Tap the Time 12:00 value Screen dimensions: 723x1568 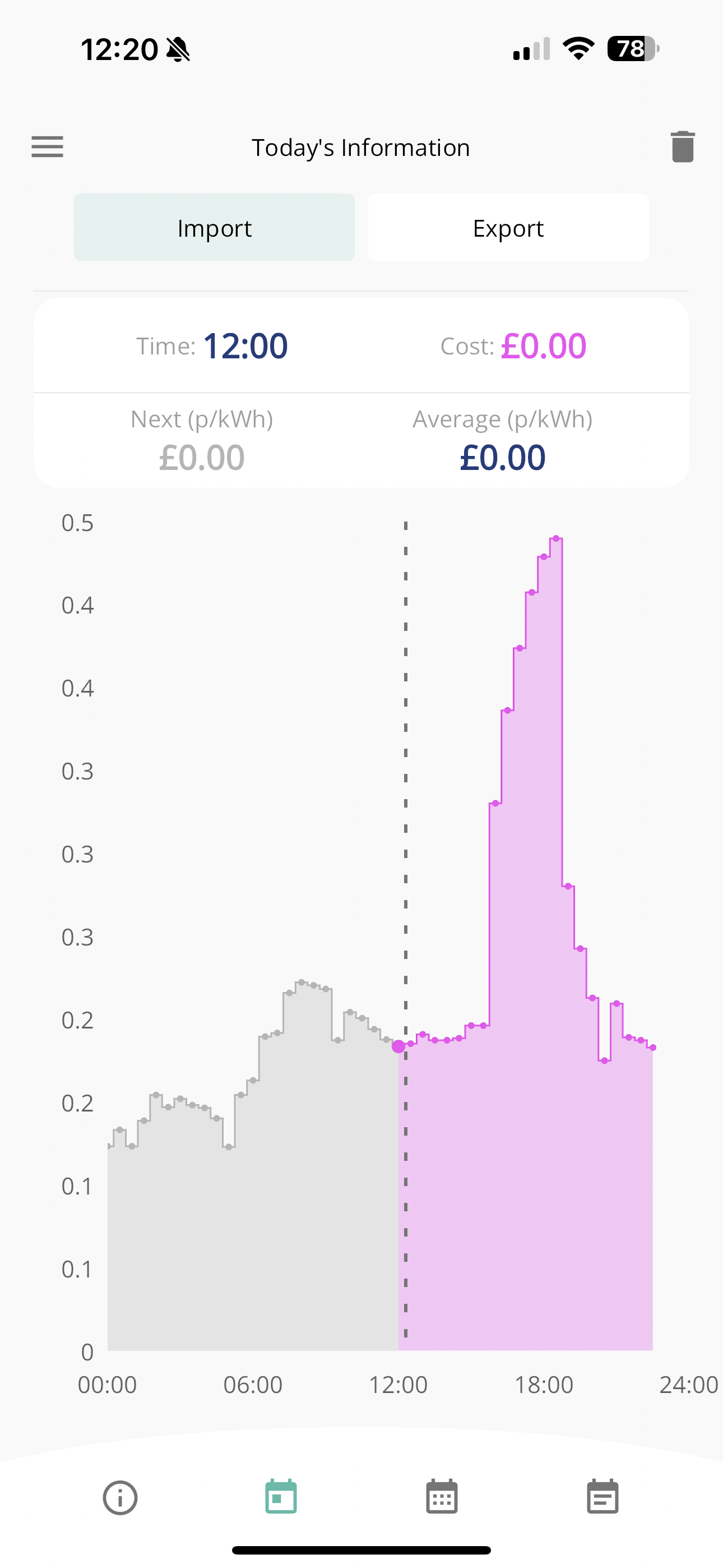click(x=245, y=346)
